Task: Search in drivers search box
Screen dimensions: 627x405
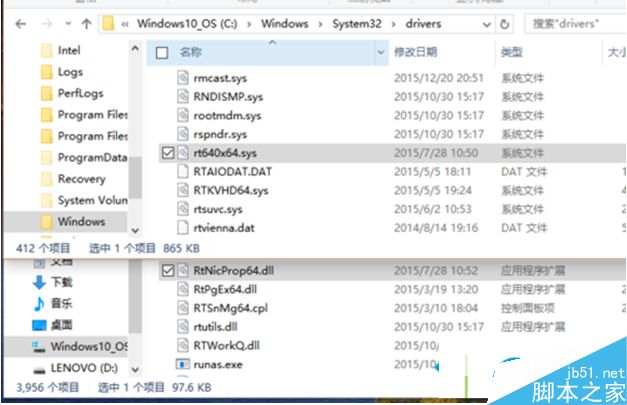Action: click(575, 24)
